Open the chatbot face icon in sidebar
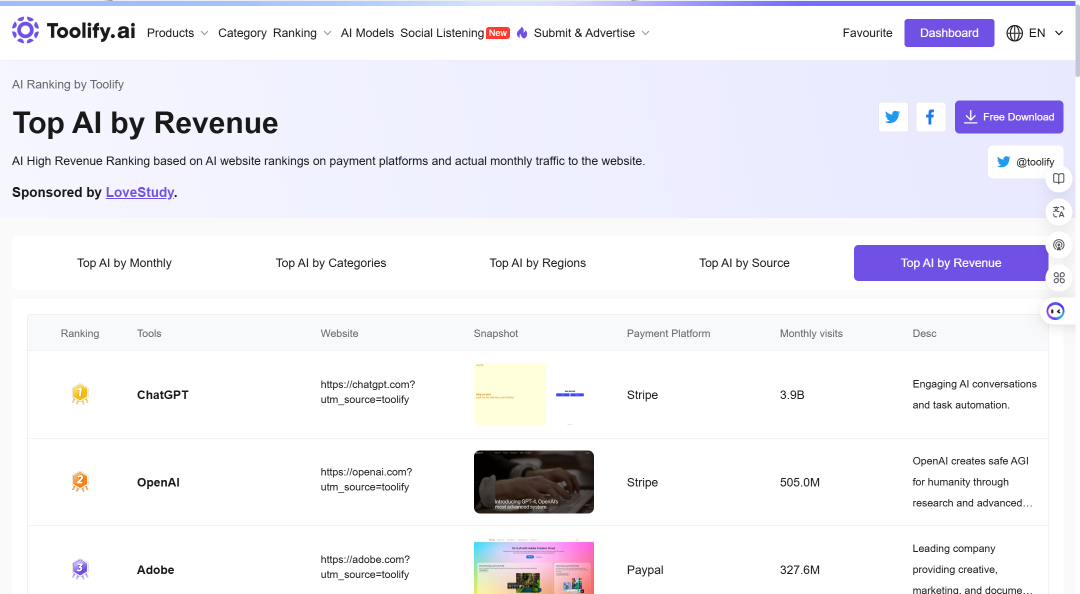 (1055, 311)
